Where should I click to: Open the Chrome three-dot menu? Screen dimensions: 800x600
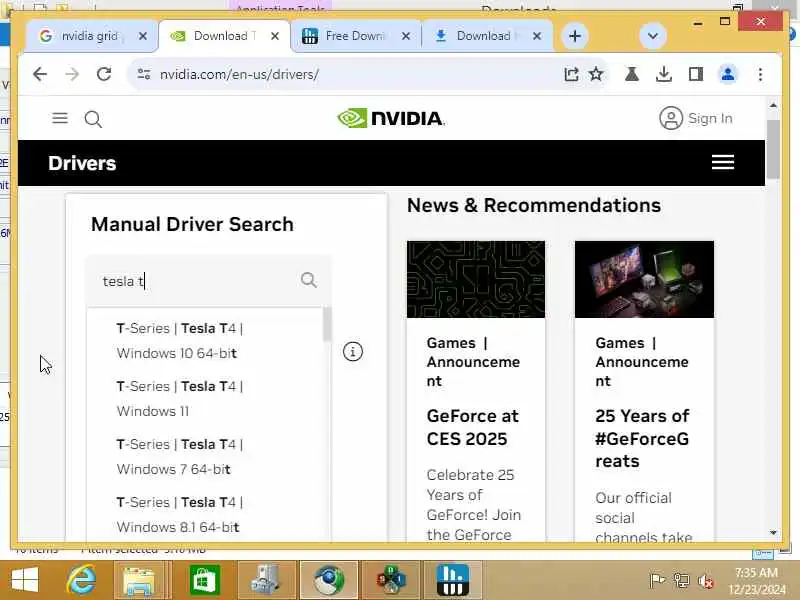point(760,74)
